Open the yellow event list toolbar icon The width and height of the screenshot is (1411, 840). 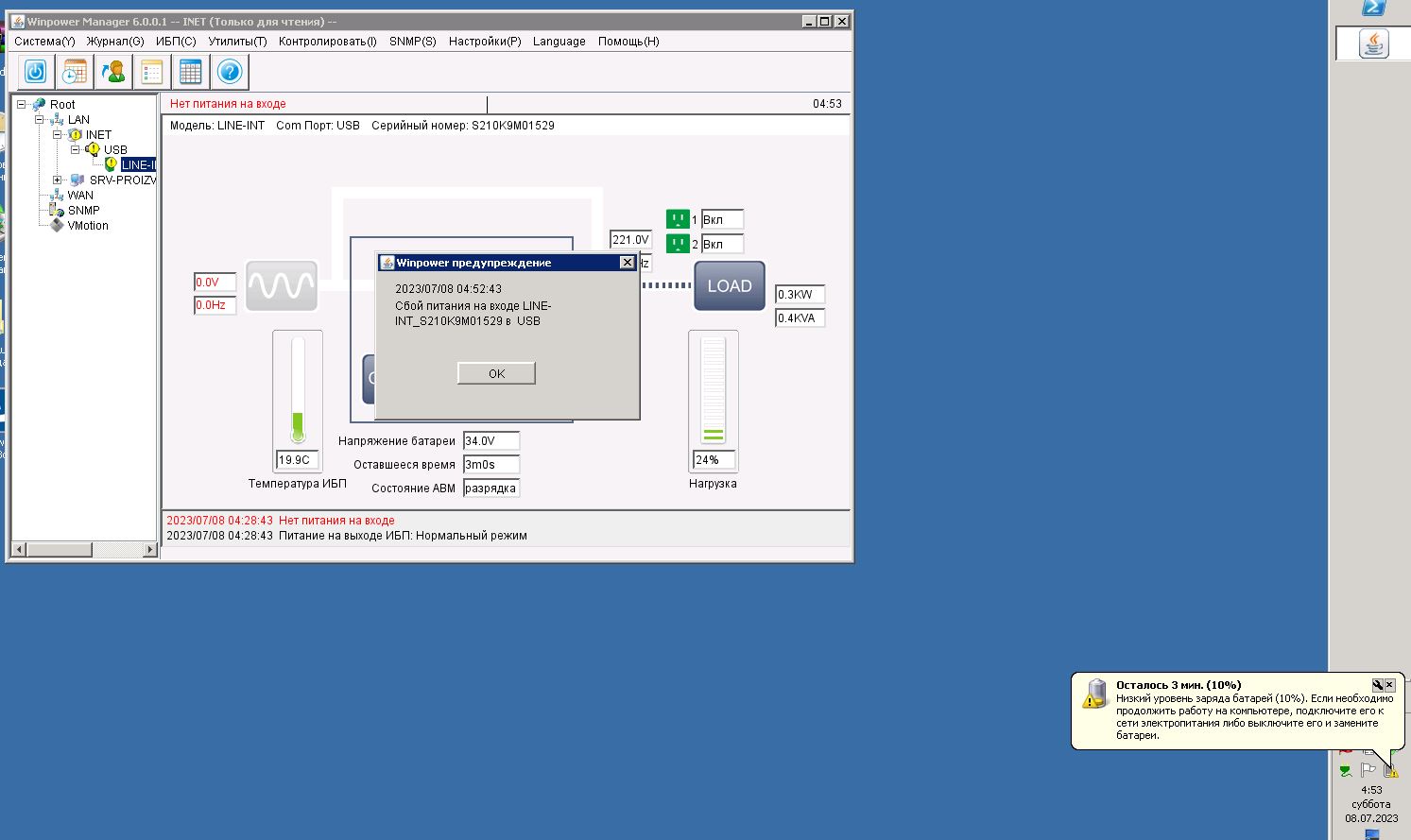(151, 72)
